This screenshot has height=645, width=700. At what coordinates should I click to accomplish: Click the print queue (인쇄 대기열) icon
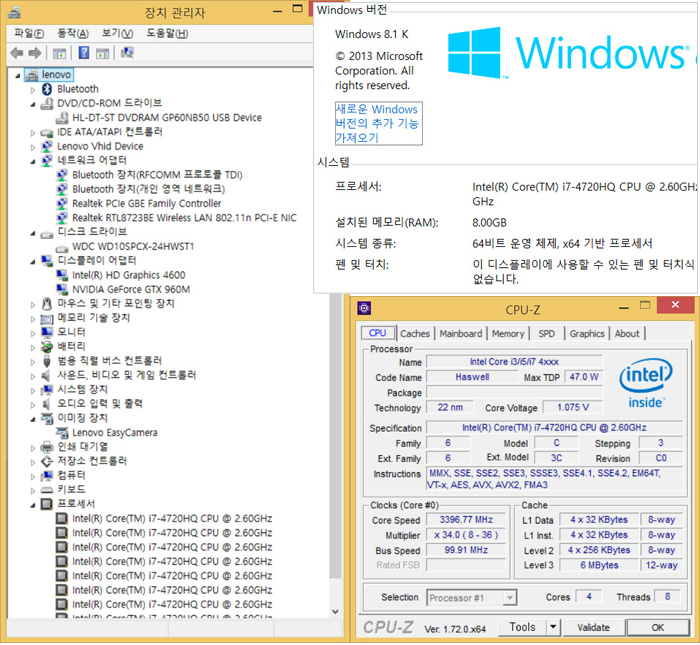tap(47, 447)
